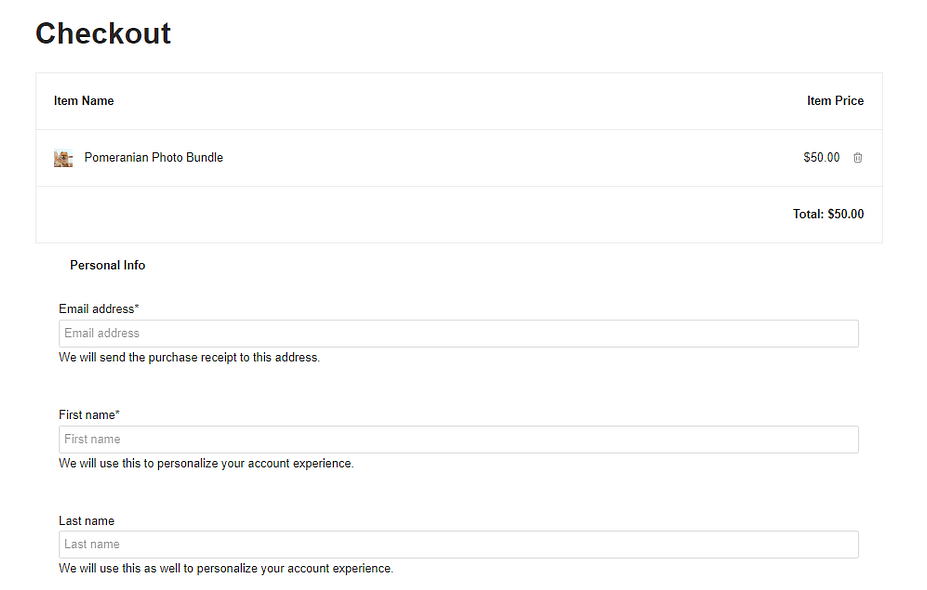This screenshot has height=590, width=927.
Task: Click the First name field label
Action: [x=89, y=414]
